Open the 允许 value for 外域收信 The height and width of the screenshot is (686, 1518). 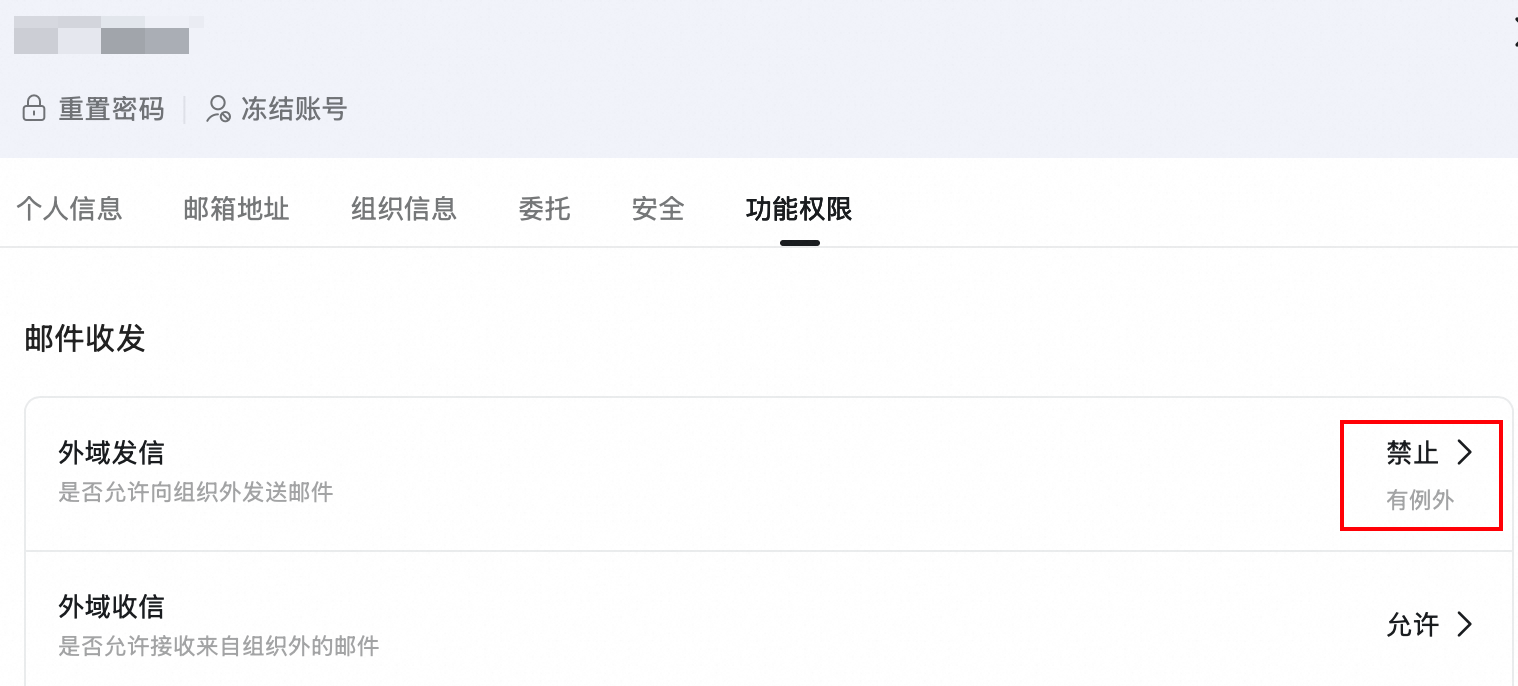pos(1412,625)
